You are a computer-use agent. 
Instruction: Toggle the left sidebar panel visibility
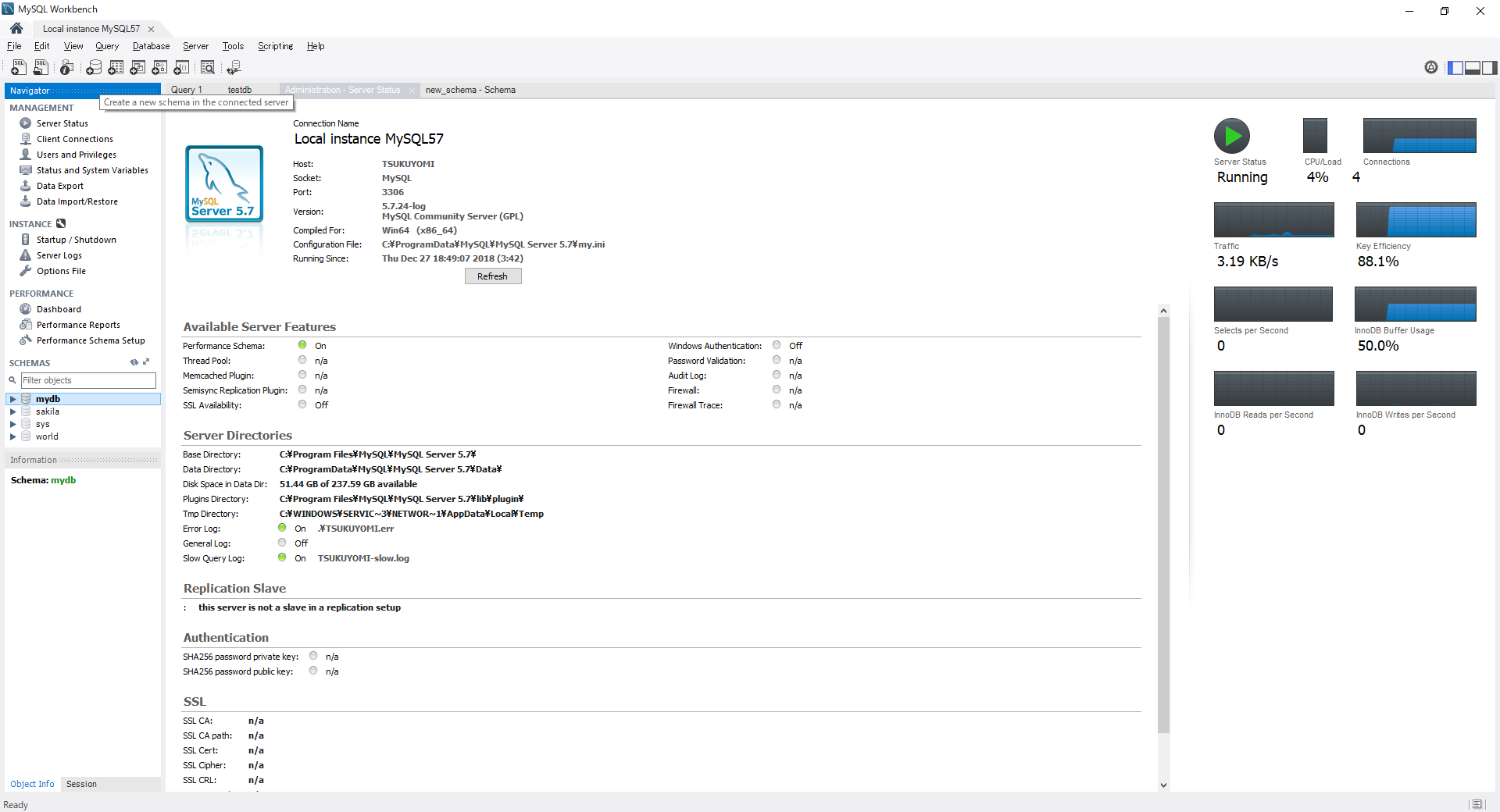pyautogui.click(x=1455, y=68)
